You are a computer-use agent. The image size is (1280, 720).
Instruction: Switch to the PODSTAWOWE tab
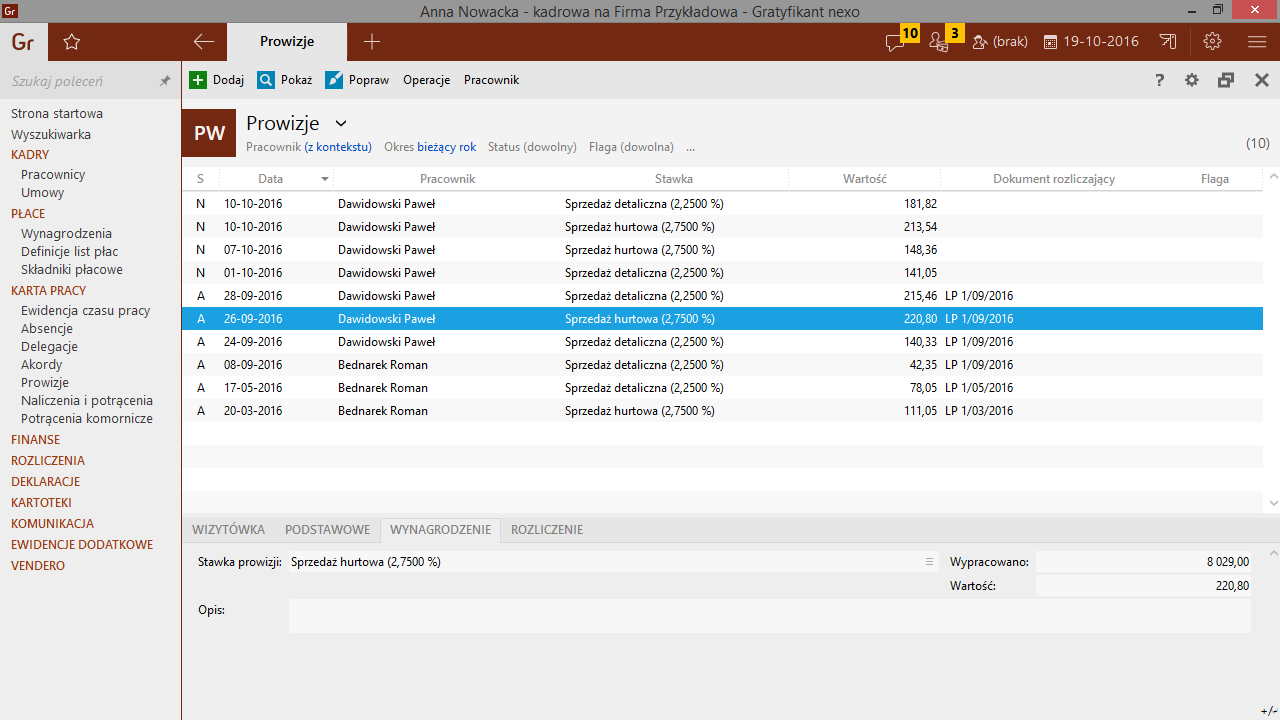pyautogui.click(x=327, y=530)
